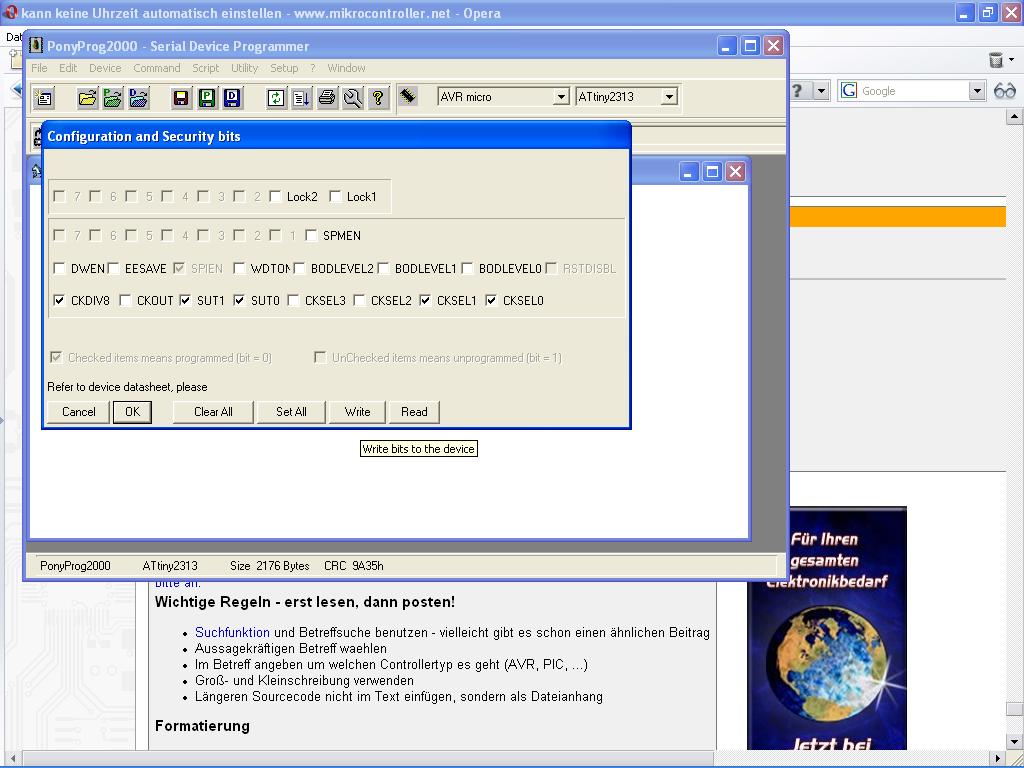Open the Edit menu
This screenshot has height=768, width=1024.
(x=68, y=68)
